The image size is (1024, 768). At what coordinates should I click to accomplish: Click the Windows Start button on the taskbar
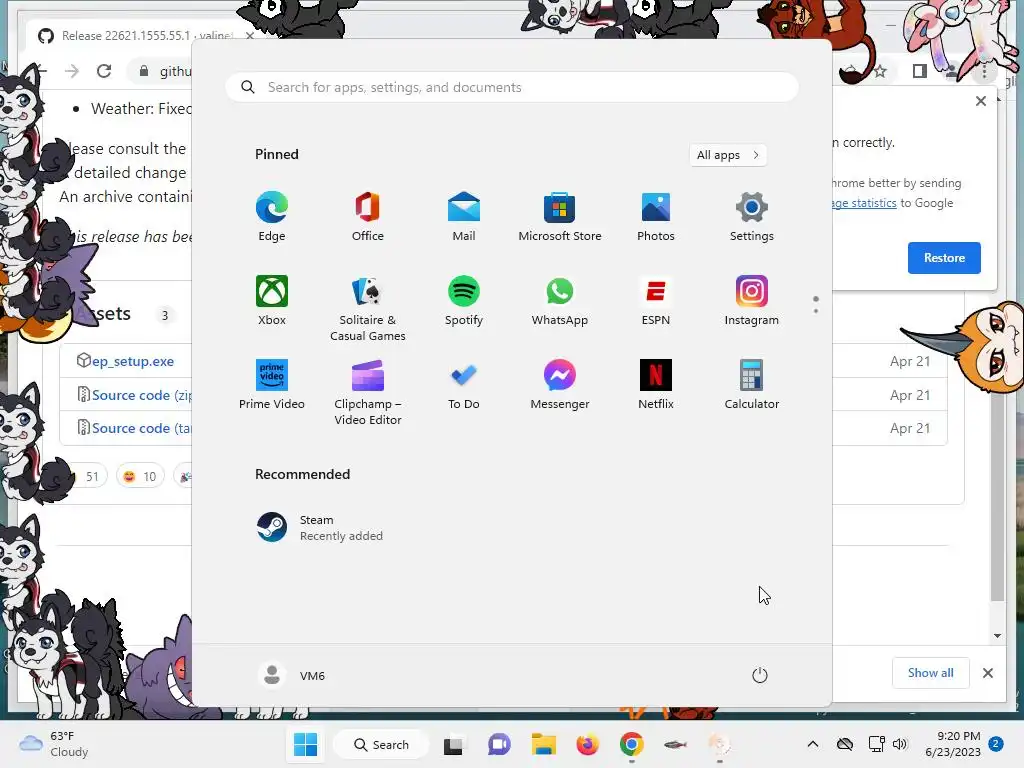pyautogui.click(x=306, y=744)
